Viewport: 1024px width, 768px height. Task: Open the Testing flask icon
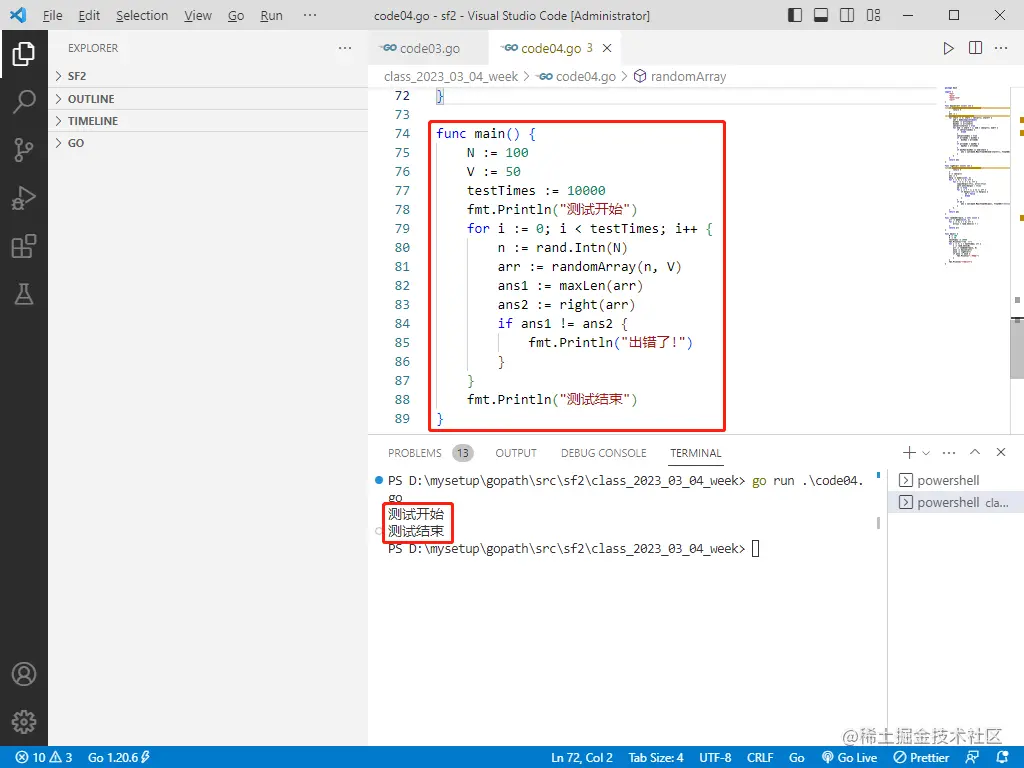pyautogui.click(x=24, y=295)
